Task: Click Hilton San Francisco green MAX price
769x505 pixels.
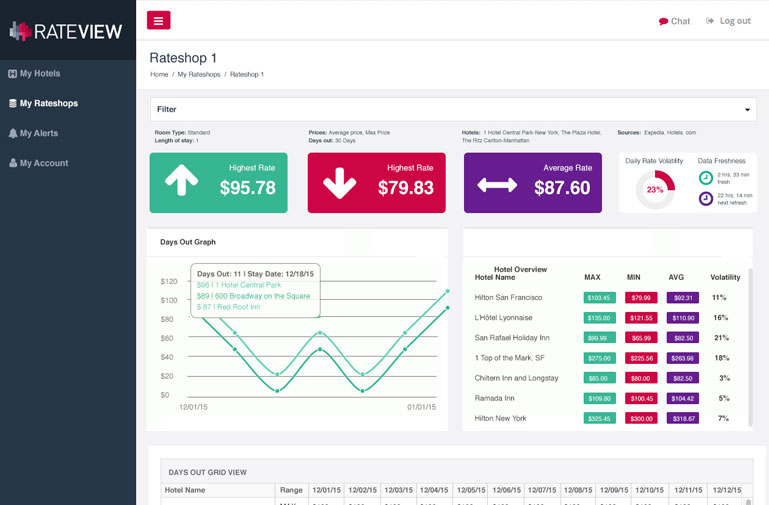Action: tap(599, 298)
